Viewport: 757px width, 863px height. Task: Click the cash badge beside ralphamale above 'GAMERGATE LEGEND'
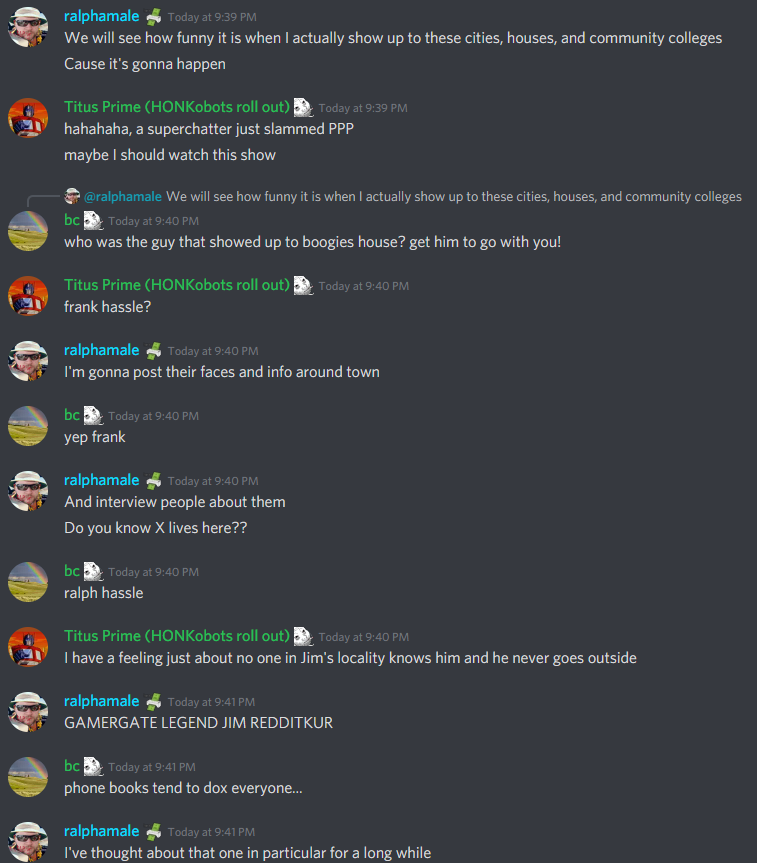pyautogui.click(x=154, y=702)
